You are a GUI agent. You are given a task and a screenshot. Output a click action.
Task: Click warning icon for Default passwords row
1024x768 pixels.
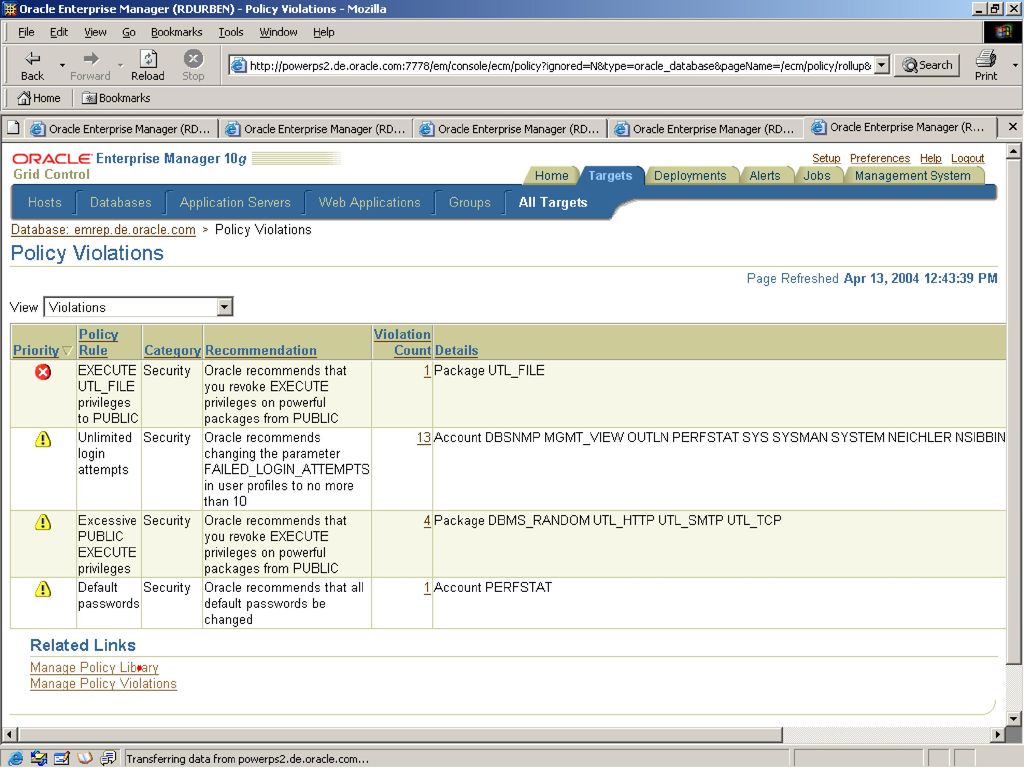point(43,589)
